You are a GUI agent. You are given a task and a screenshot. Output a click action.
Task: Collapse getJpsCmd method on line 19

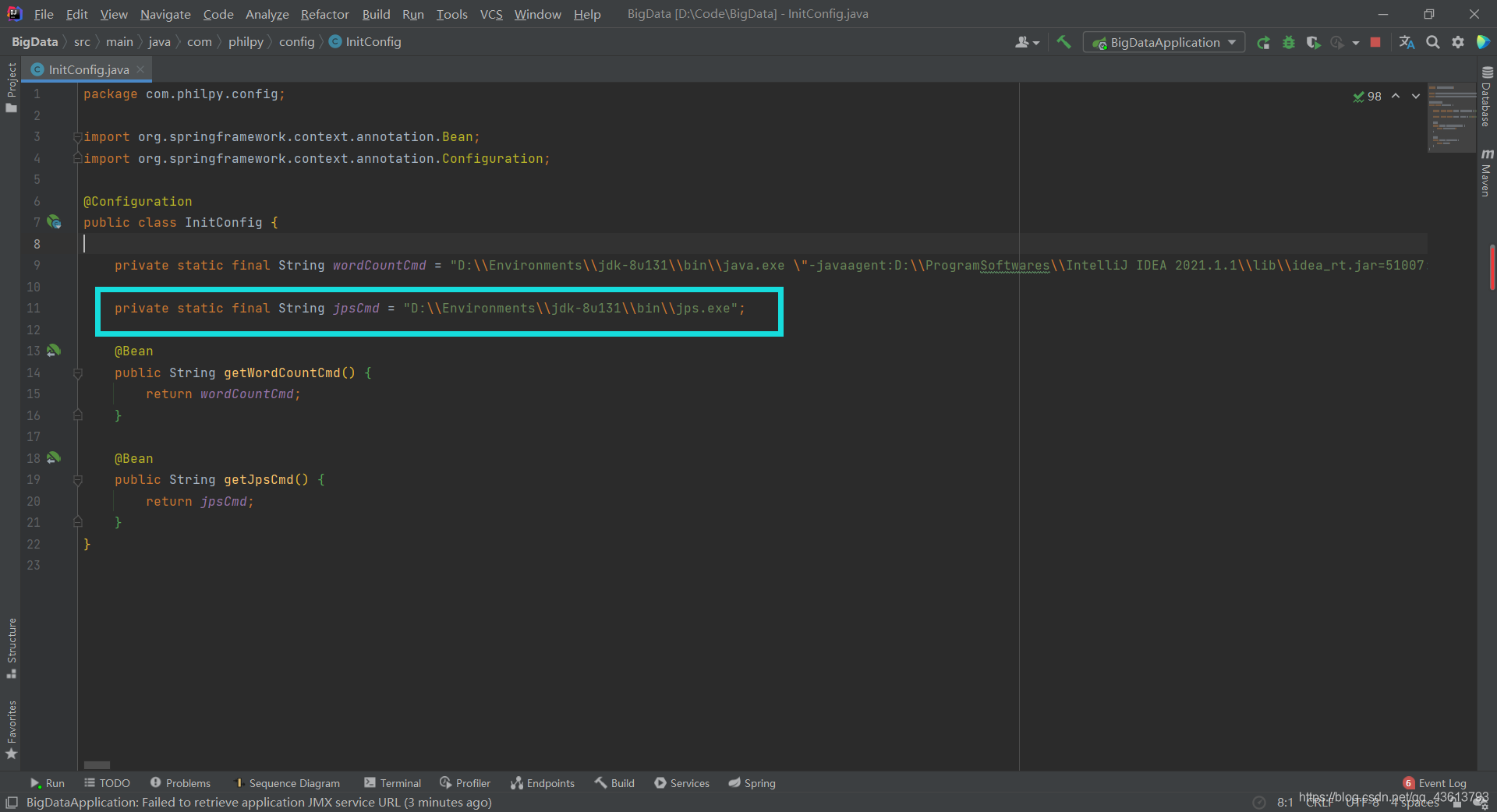[77, 480]
